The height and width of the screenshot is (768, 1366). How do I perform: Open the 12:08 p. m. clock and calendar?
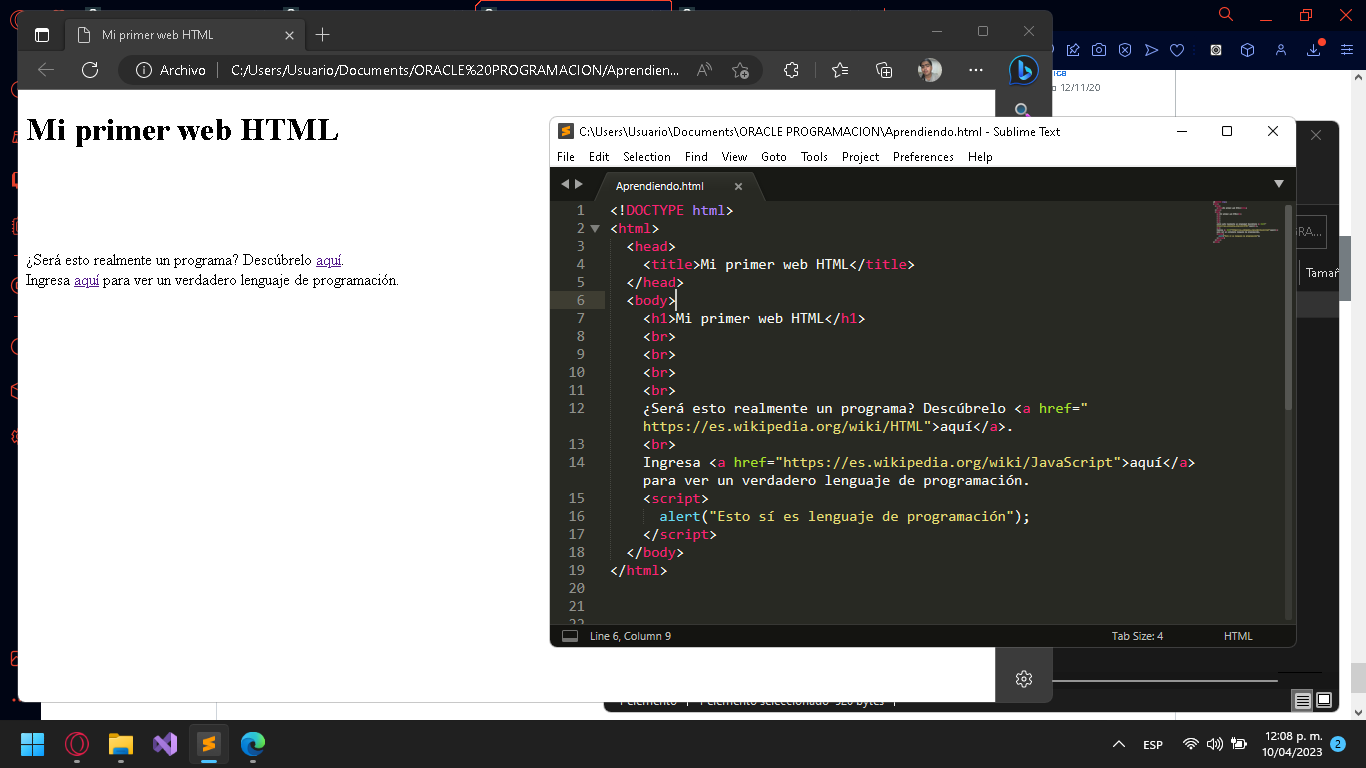1290,744
